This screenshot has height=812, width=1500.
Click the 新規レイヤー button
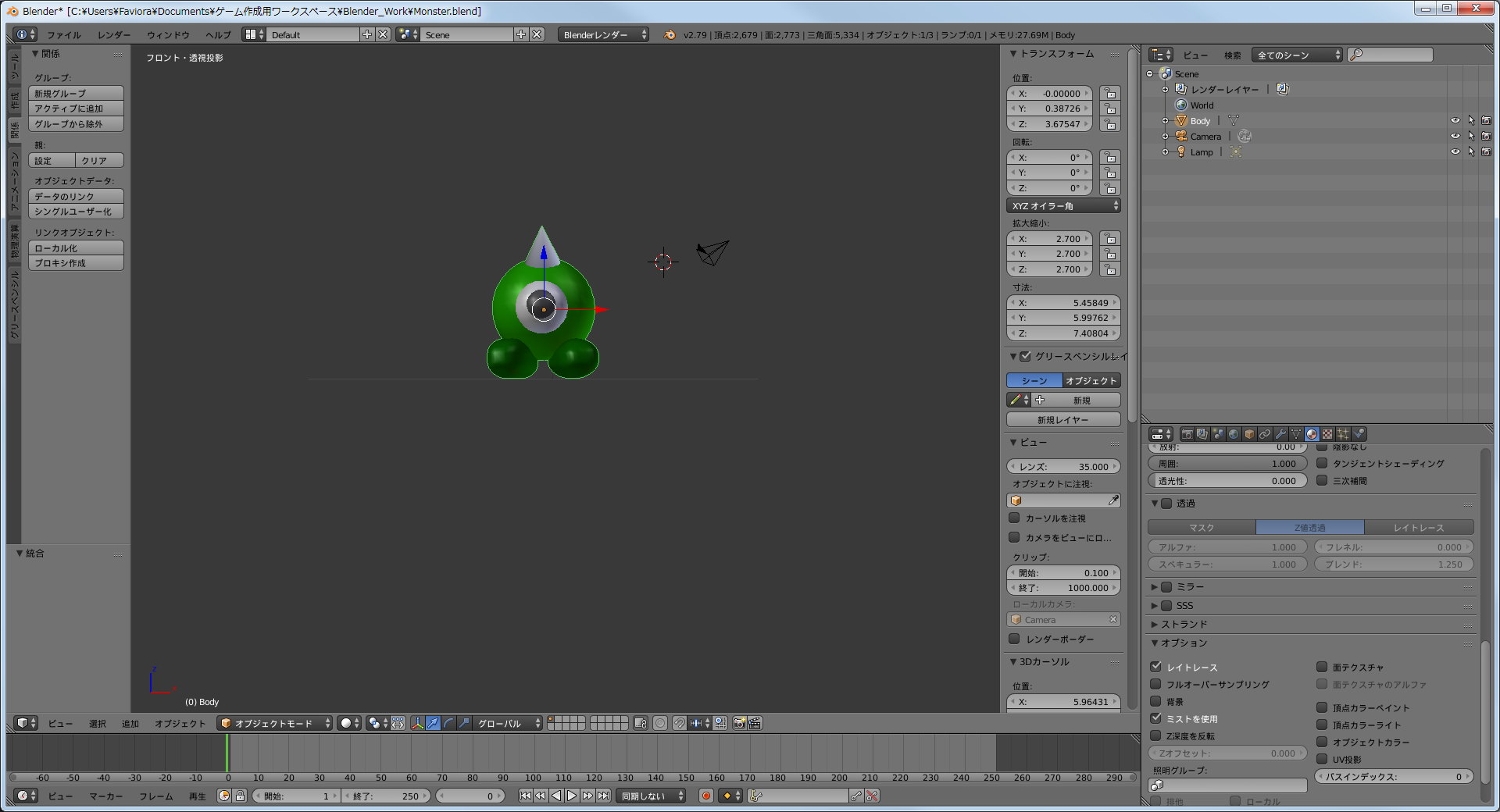[x=1063, y=420]
